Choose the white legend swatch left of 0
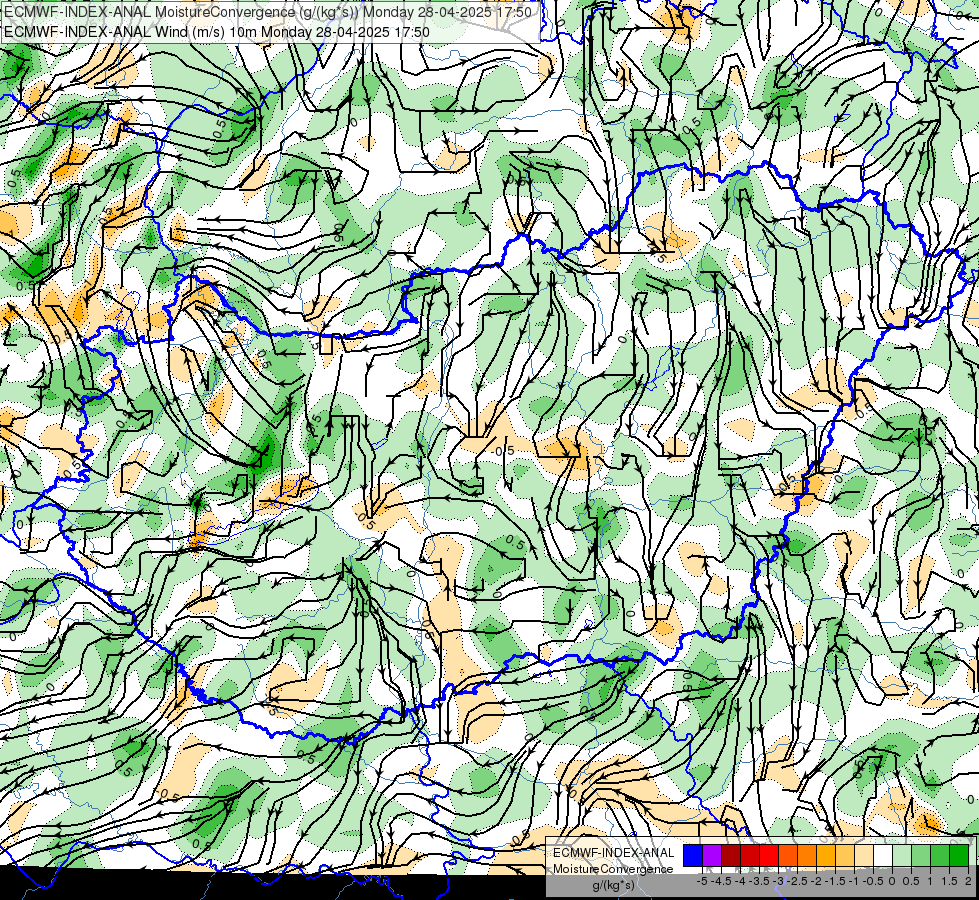Screen dimensions: 979x900 click(x=882, y=856)
